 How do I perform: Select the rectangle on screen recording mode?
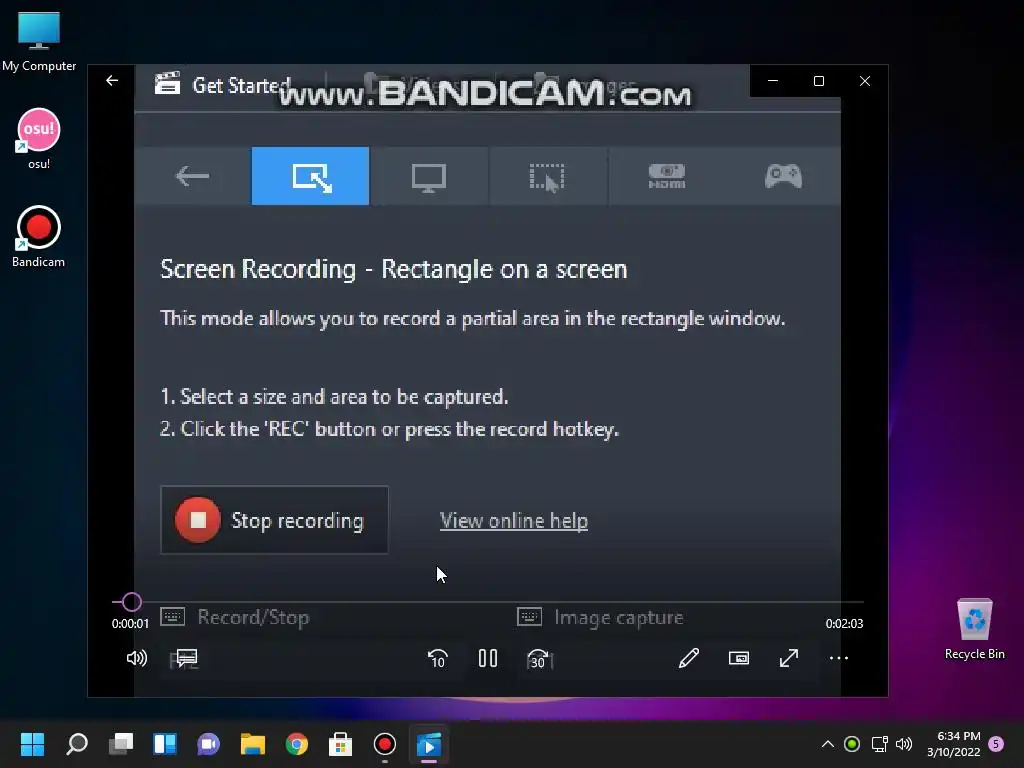point(310,176)
